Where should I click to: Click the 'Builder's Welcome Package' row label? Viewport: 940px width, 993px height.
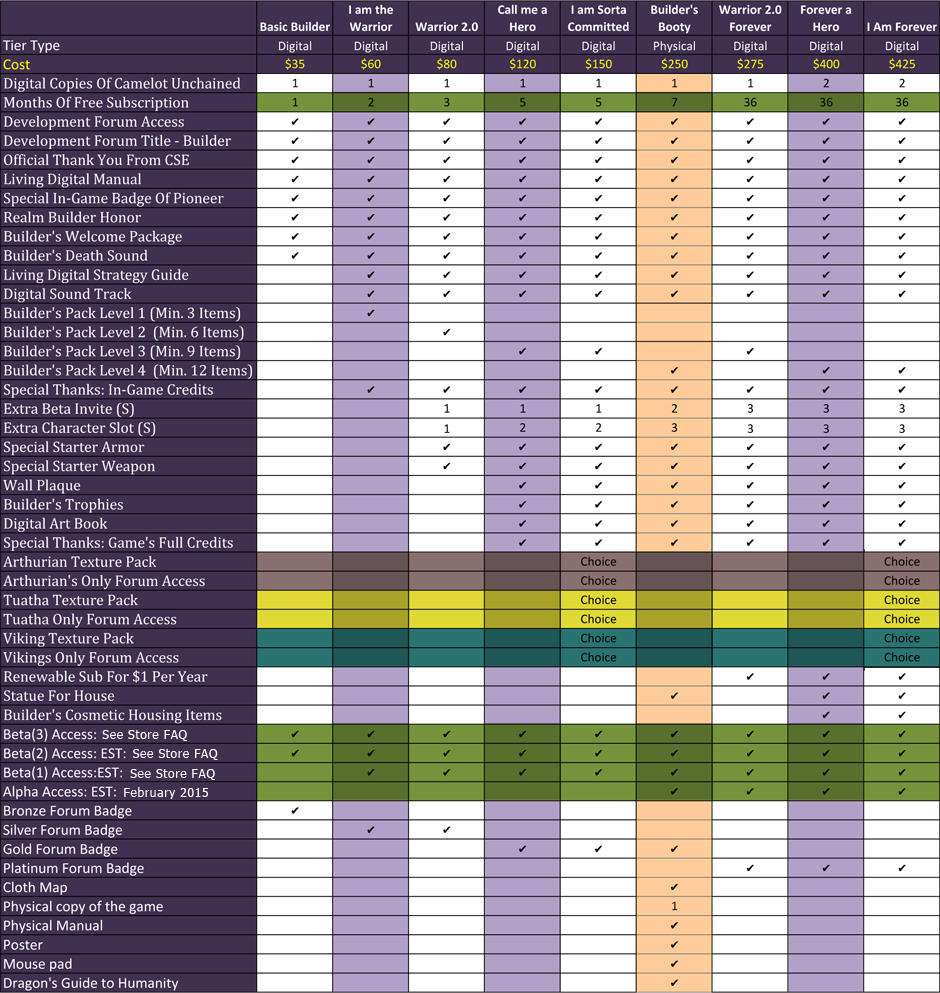pyautogui.click(x=92, y=236)
